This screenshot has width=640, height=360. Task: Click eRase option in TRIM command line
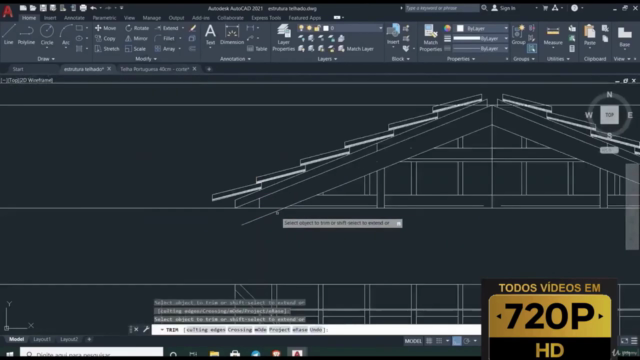pos(300,329)
